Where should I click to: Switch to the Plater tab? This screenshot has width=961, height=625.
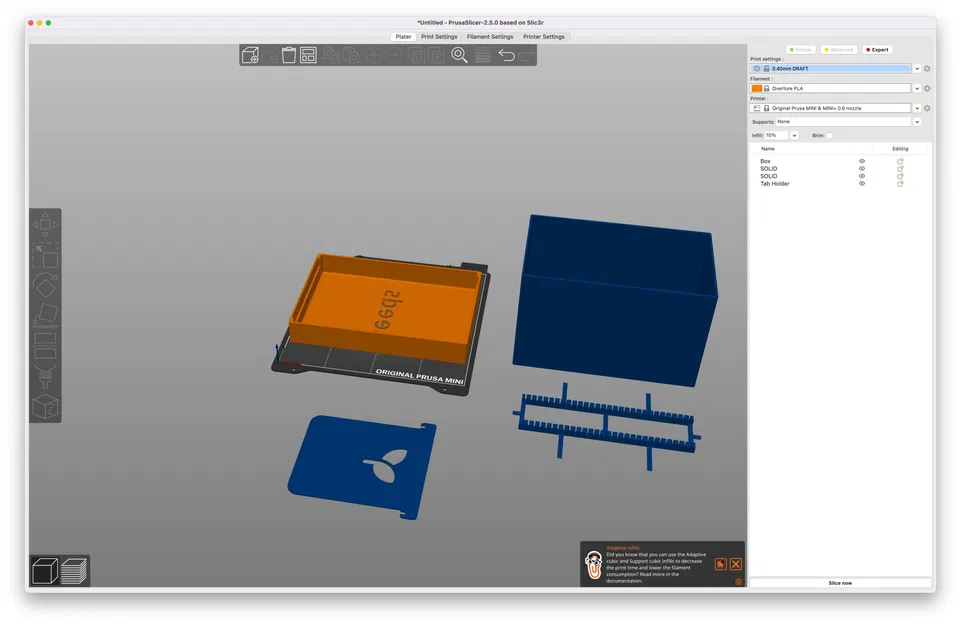pyautogui.click(x=403, y=37)
